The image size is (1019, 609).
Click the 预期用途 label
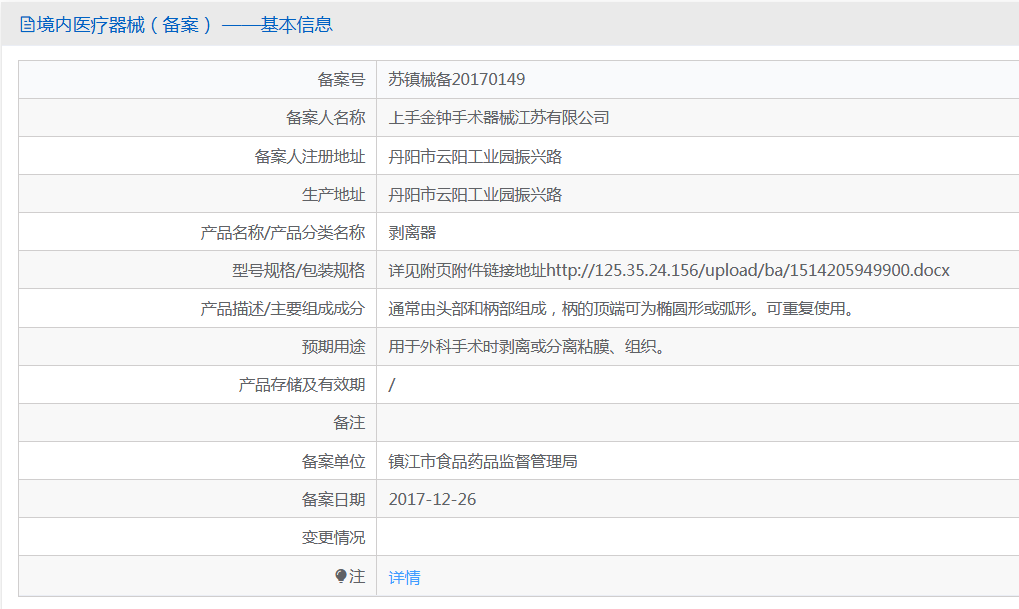[333, 347]
